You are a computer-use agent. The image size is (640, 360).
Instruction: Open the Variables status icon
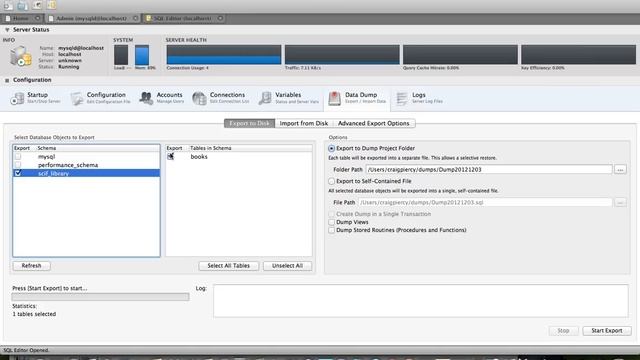[265, 98]
